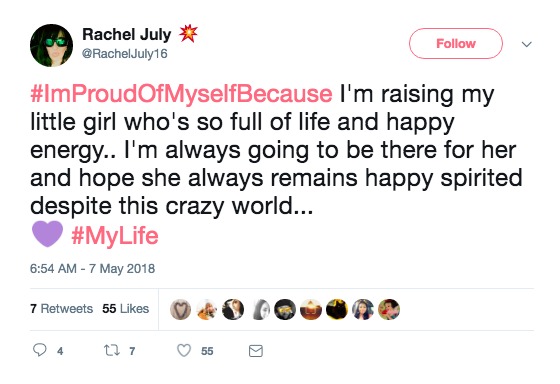
Task: Click the reply speech bubble icon
Action: (x=40, y=350)
